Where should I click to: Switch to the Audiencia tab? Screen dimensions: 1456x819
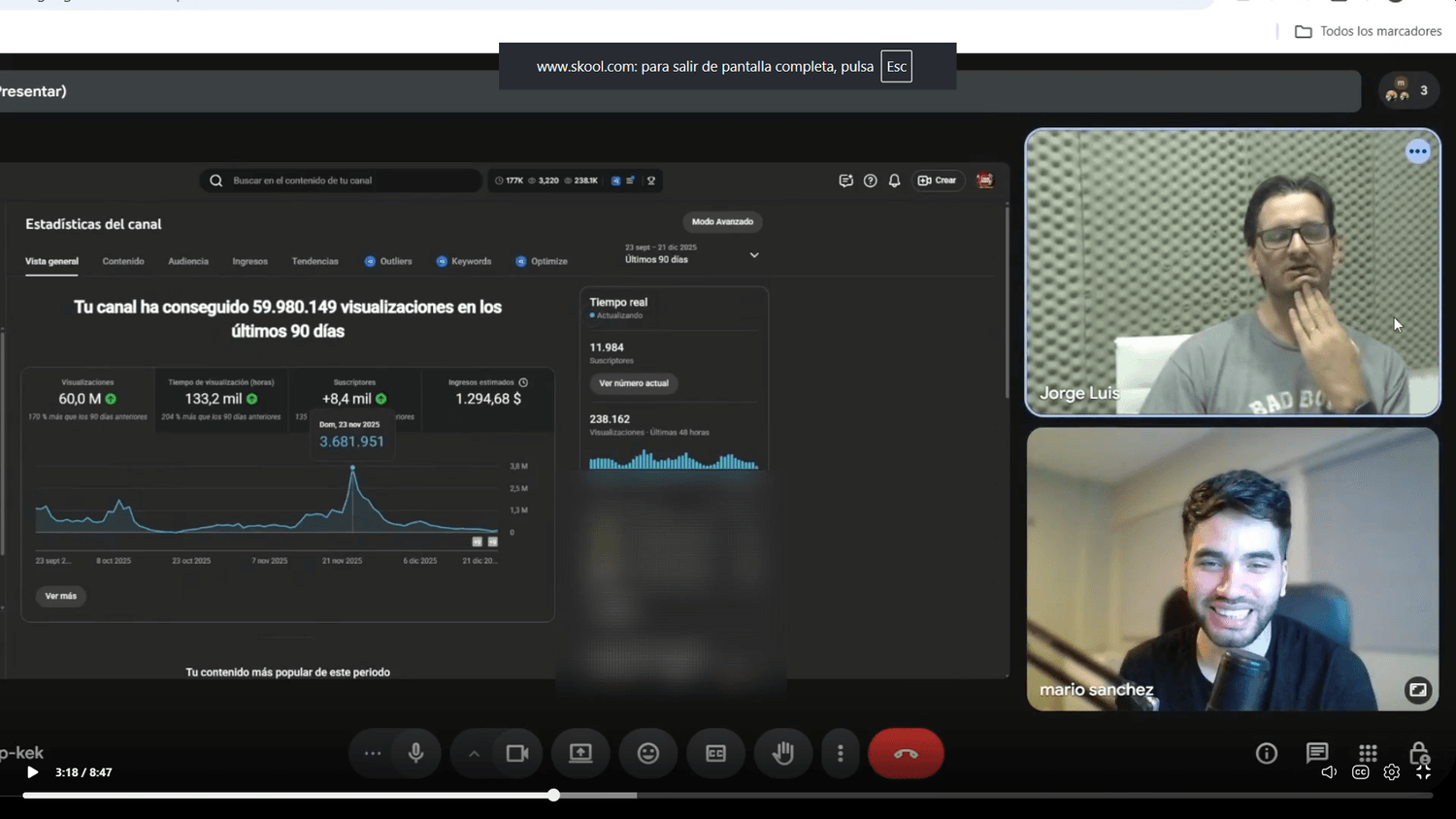point(188,261)
